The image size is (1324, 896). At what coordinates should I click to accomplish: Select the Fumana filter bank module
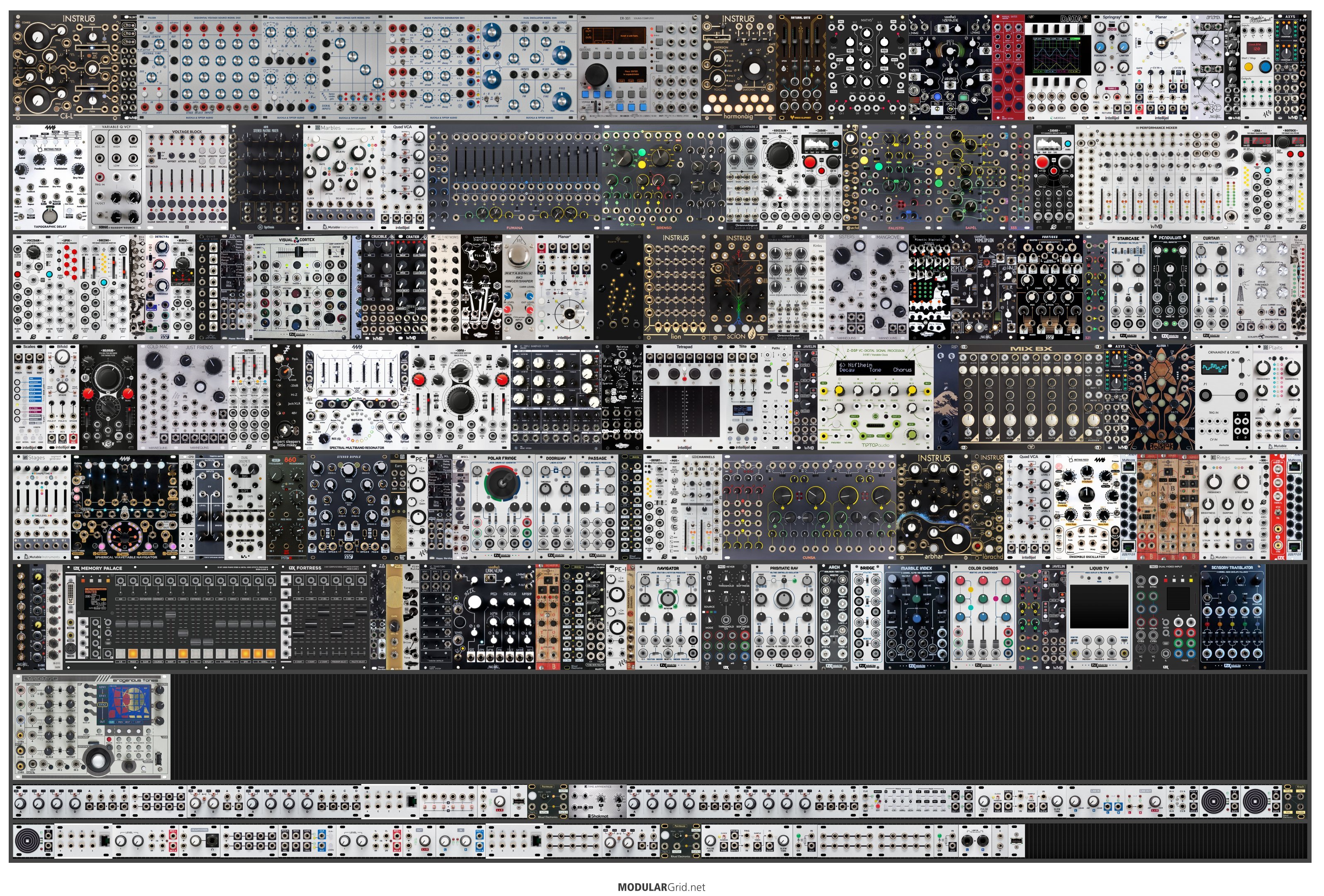[x=514, y=177]
